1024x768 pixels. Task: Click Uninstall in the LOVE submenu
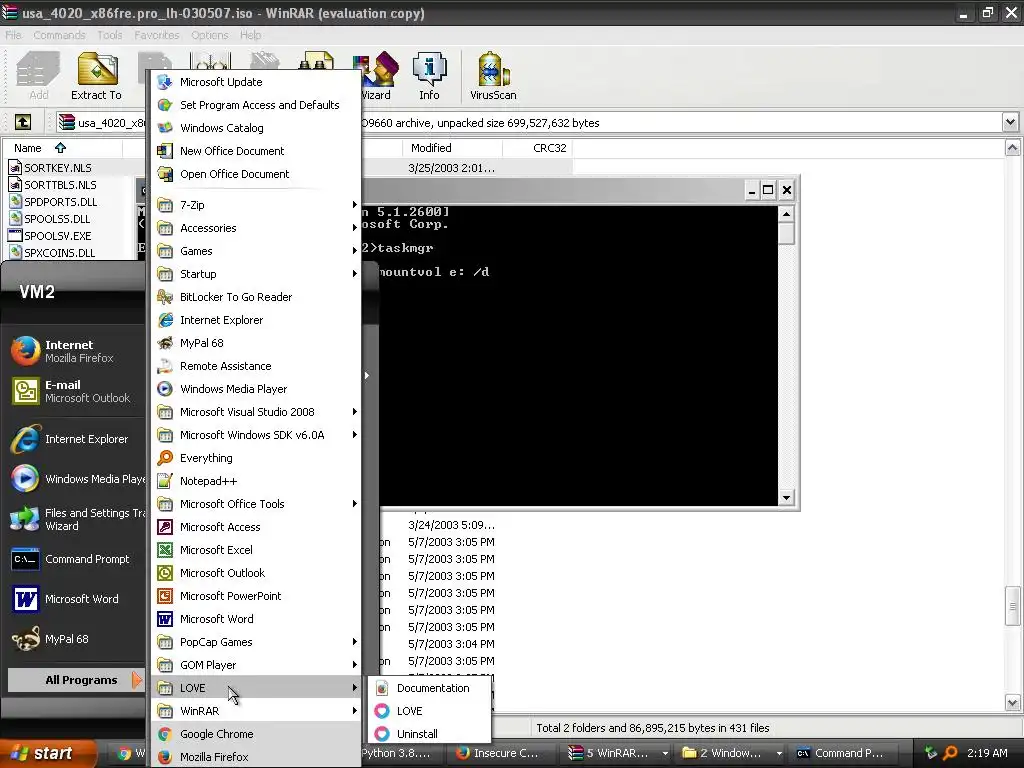click(430, 734)
